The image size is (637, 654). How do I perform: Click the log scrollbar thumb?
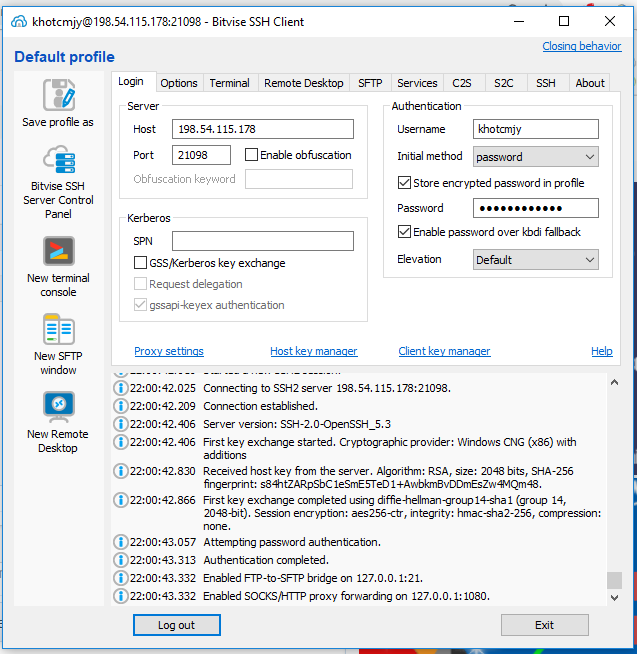click(x=614, y=580)
